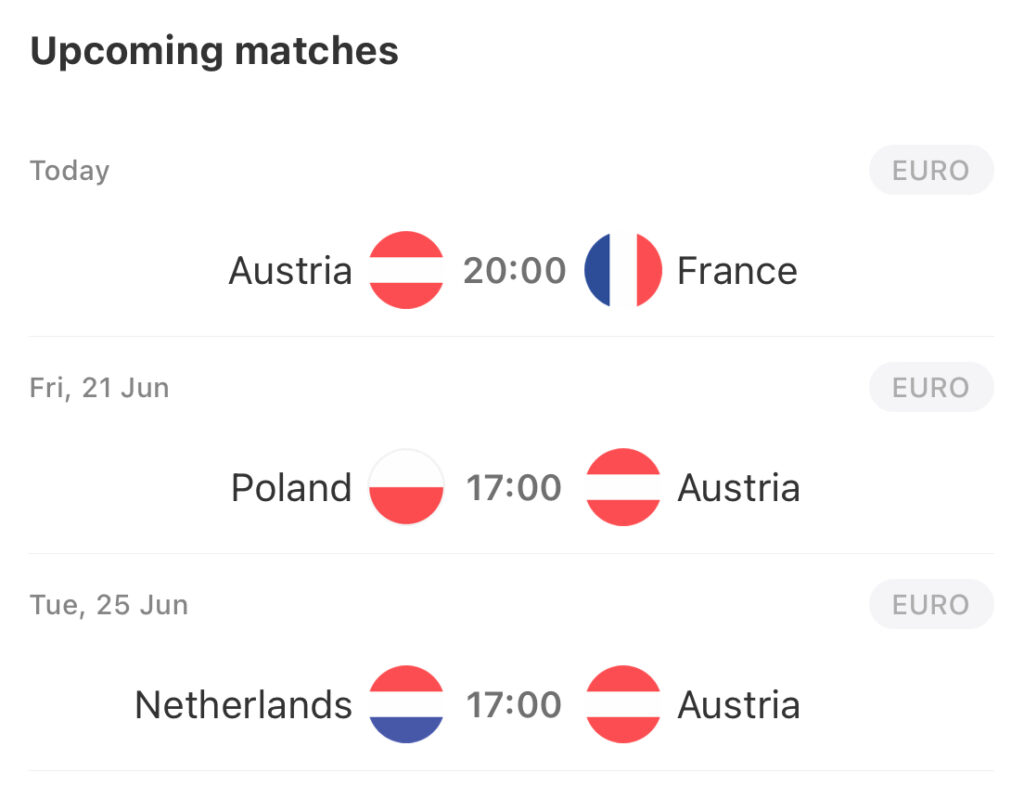Open the France team name
Image resolution: width=1024 pixels, height=785 pixels.
point(737,270)
